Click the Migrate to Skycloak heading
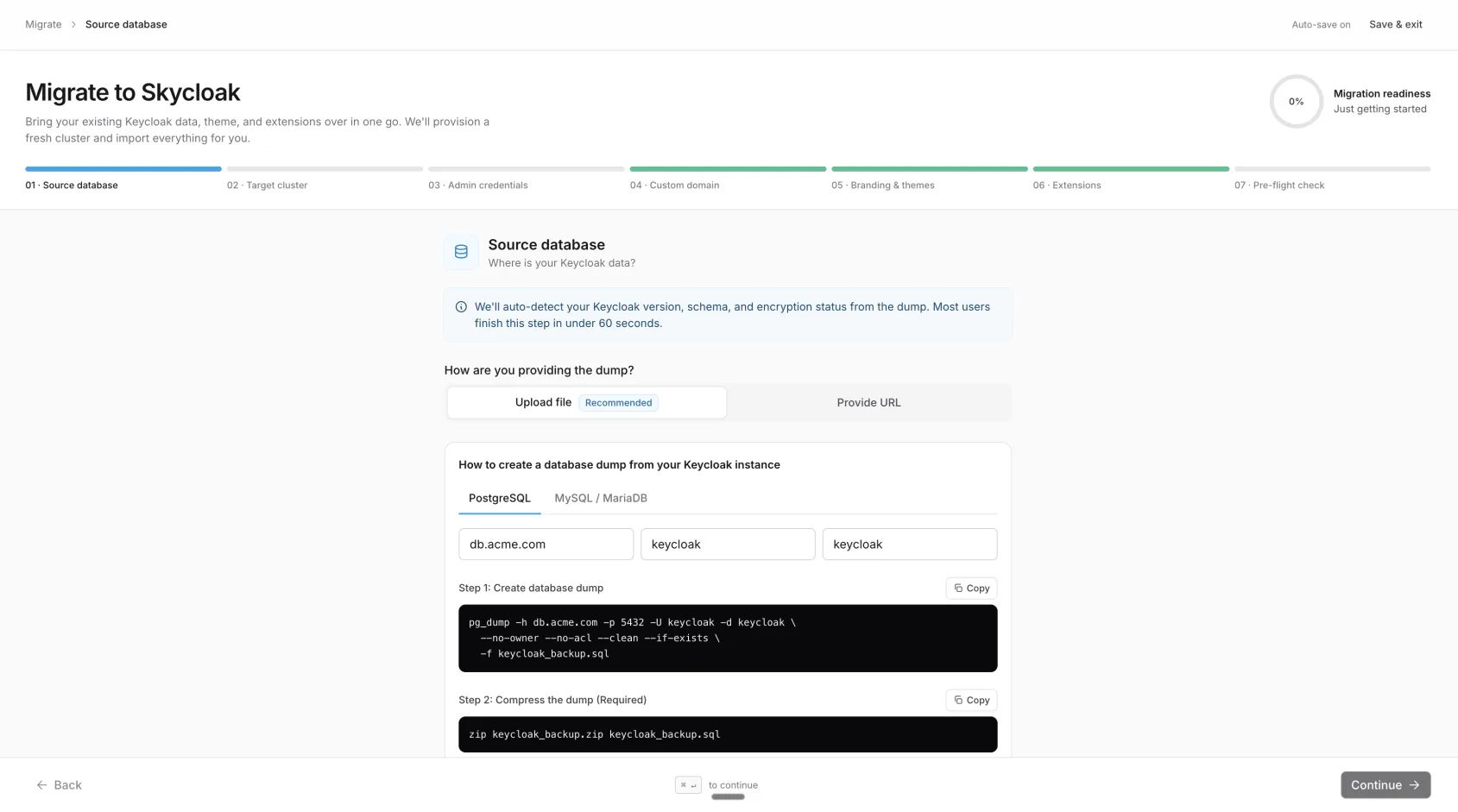This screenshot has height=812, width=1458. click(x=132, y=92)
